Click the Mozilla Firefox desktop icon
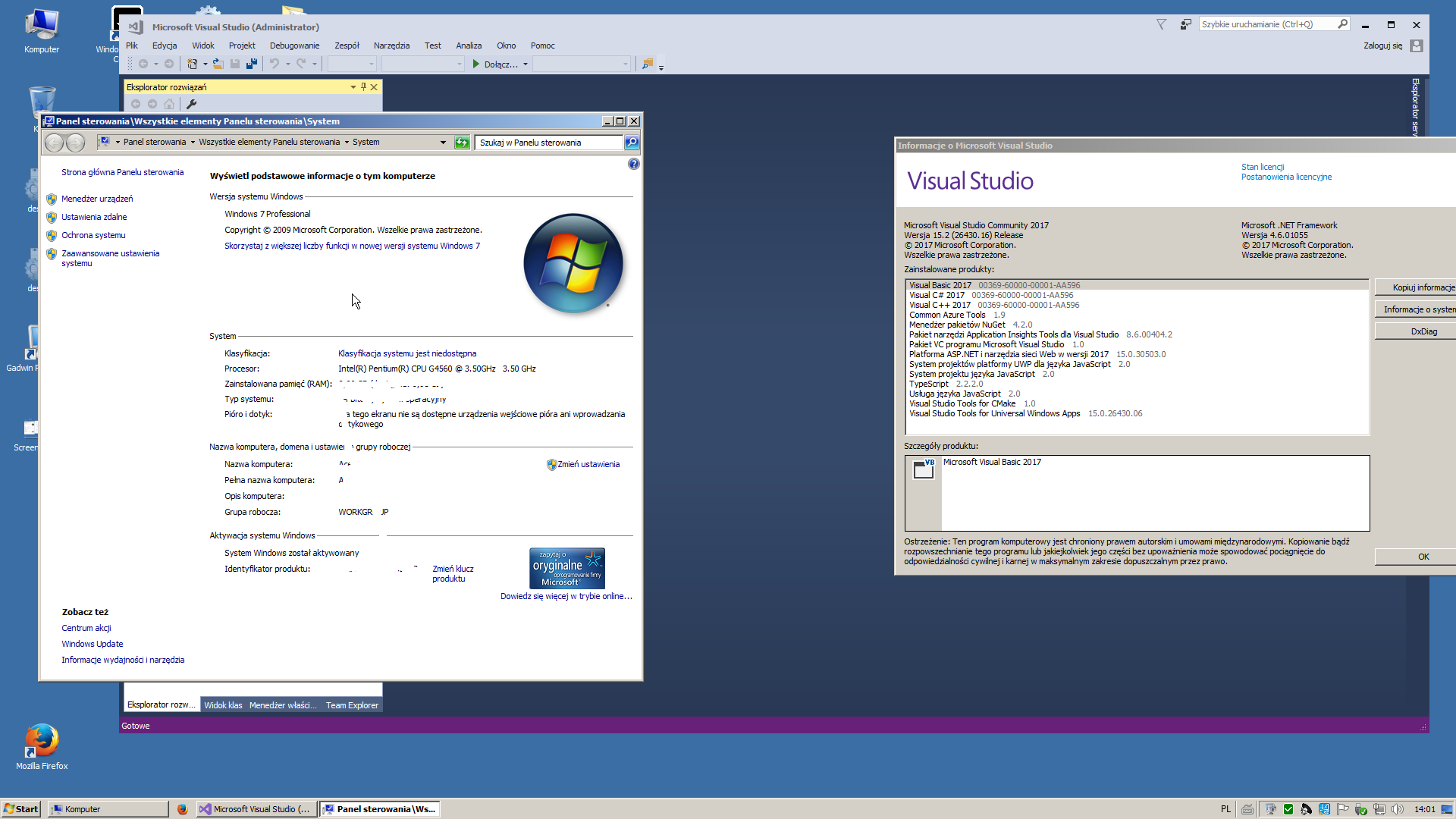1456x819 pixels. point(42,747)
